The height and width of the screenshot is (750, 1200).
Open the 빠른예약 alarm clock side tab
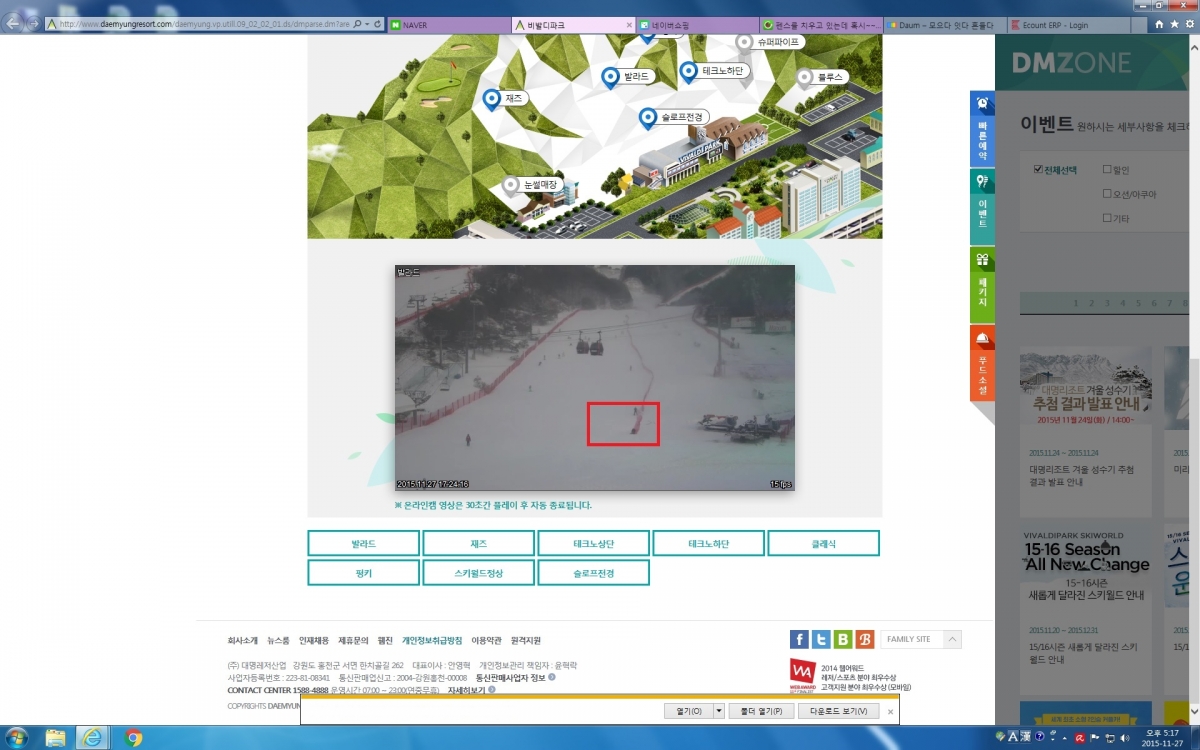982,128
